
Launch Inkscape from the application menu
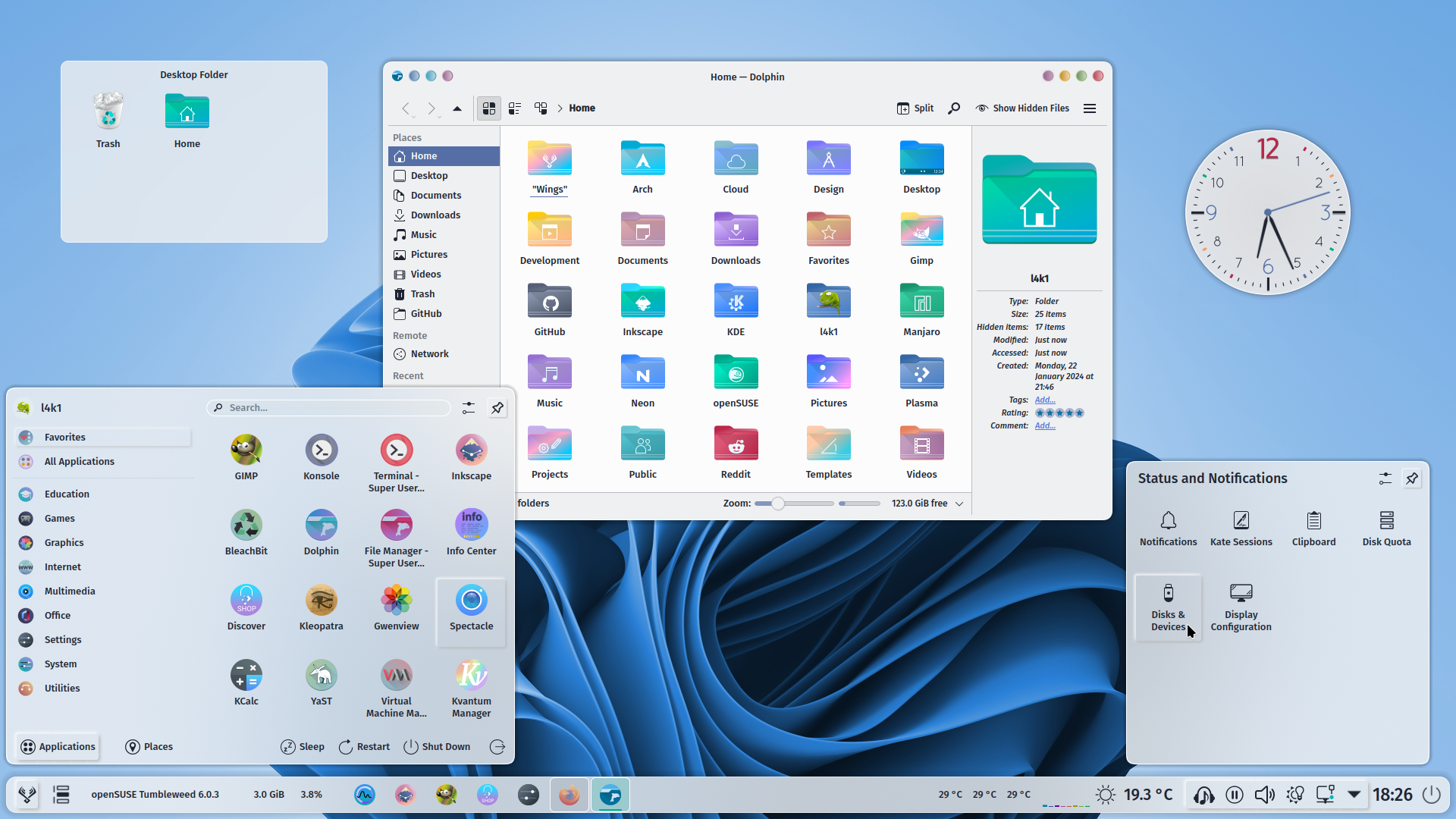click(x=471, y=457)
